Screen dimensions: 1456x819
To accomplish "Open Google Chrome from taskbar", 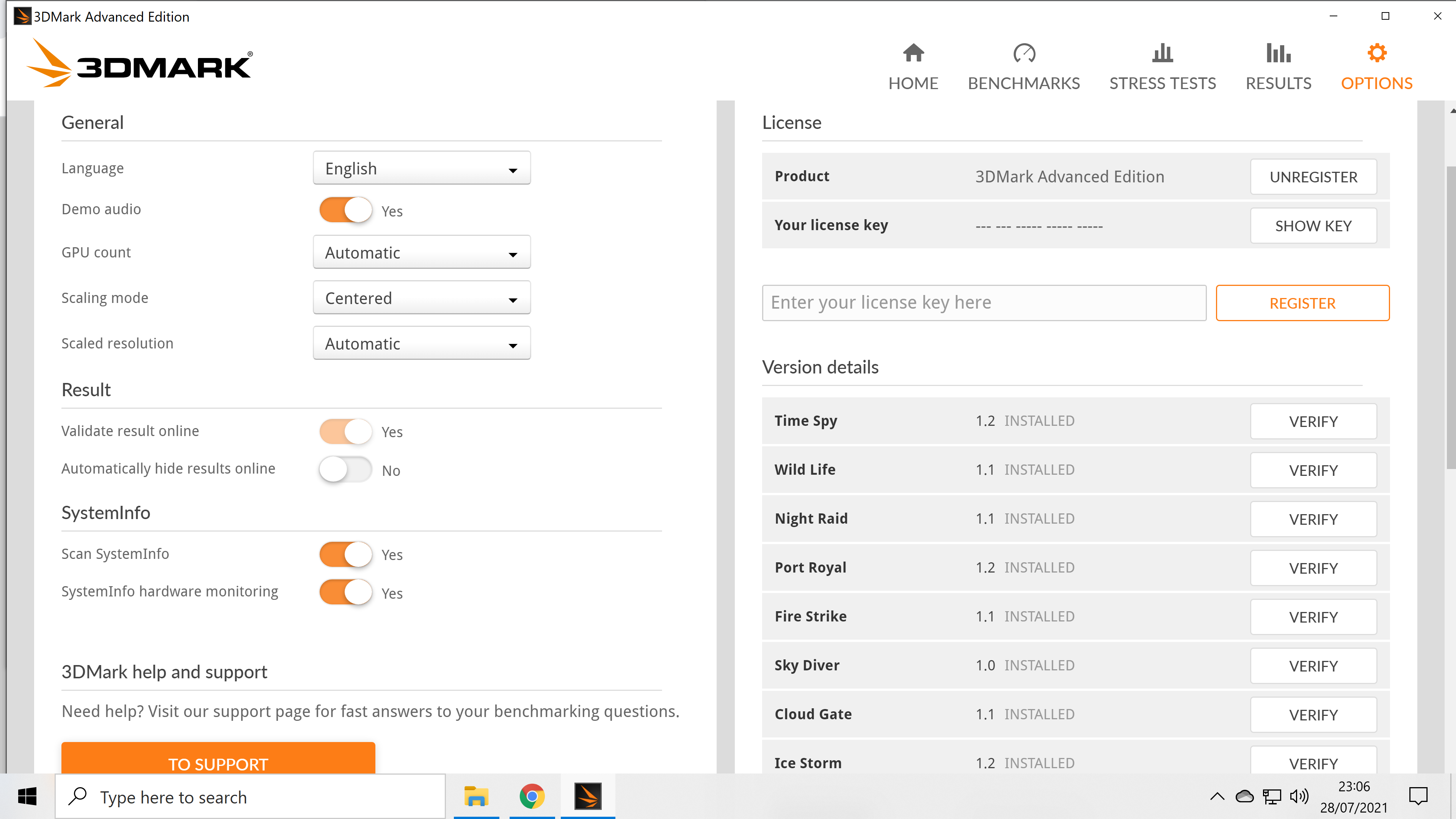I will point(532,797).
